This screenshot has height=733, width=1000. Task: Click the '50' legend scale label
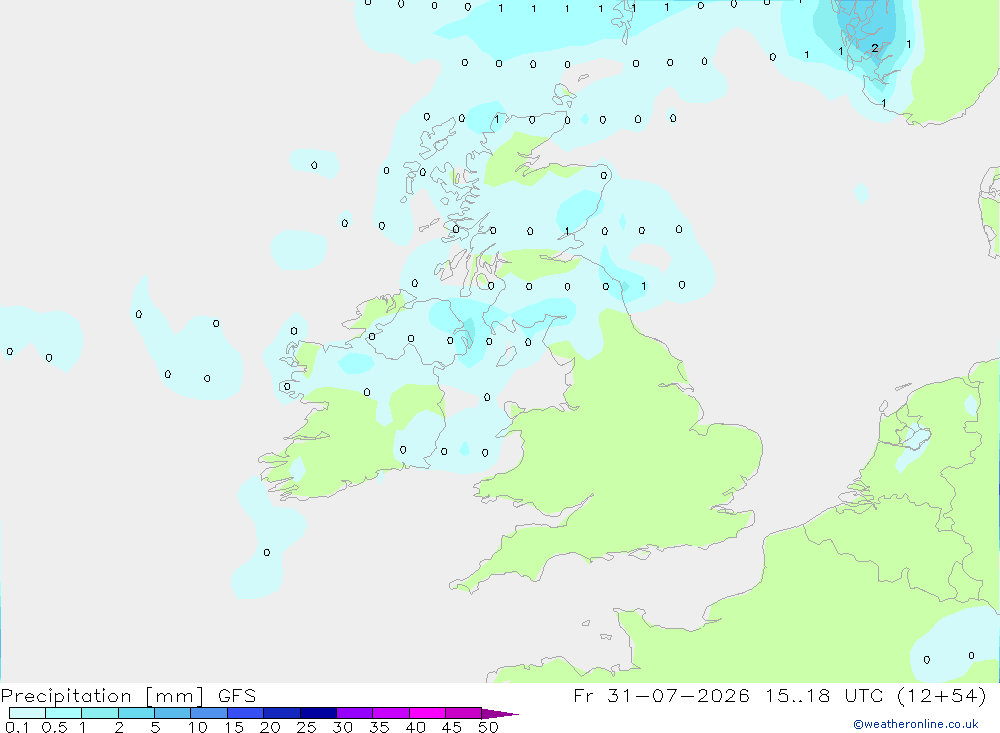[x=488, y=727]
